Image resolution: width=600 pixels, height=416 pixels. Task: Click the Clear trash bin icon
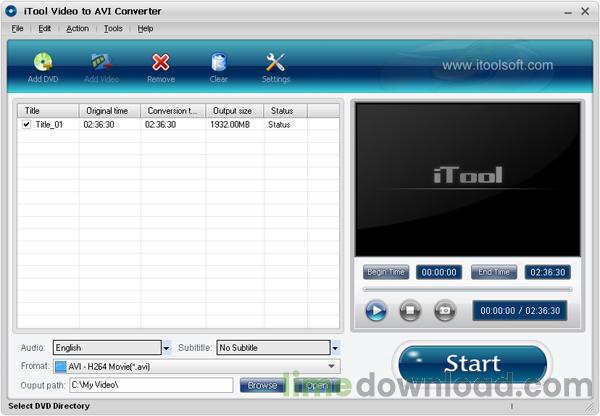tap(219, 62)
